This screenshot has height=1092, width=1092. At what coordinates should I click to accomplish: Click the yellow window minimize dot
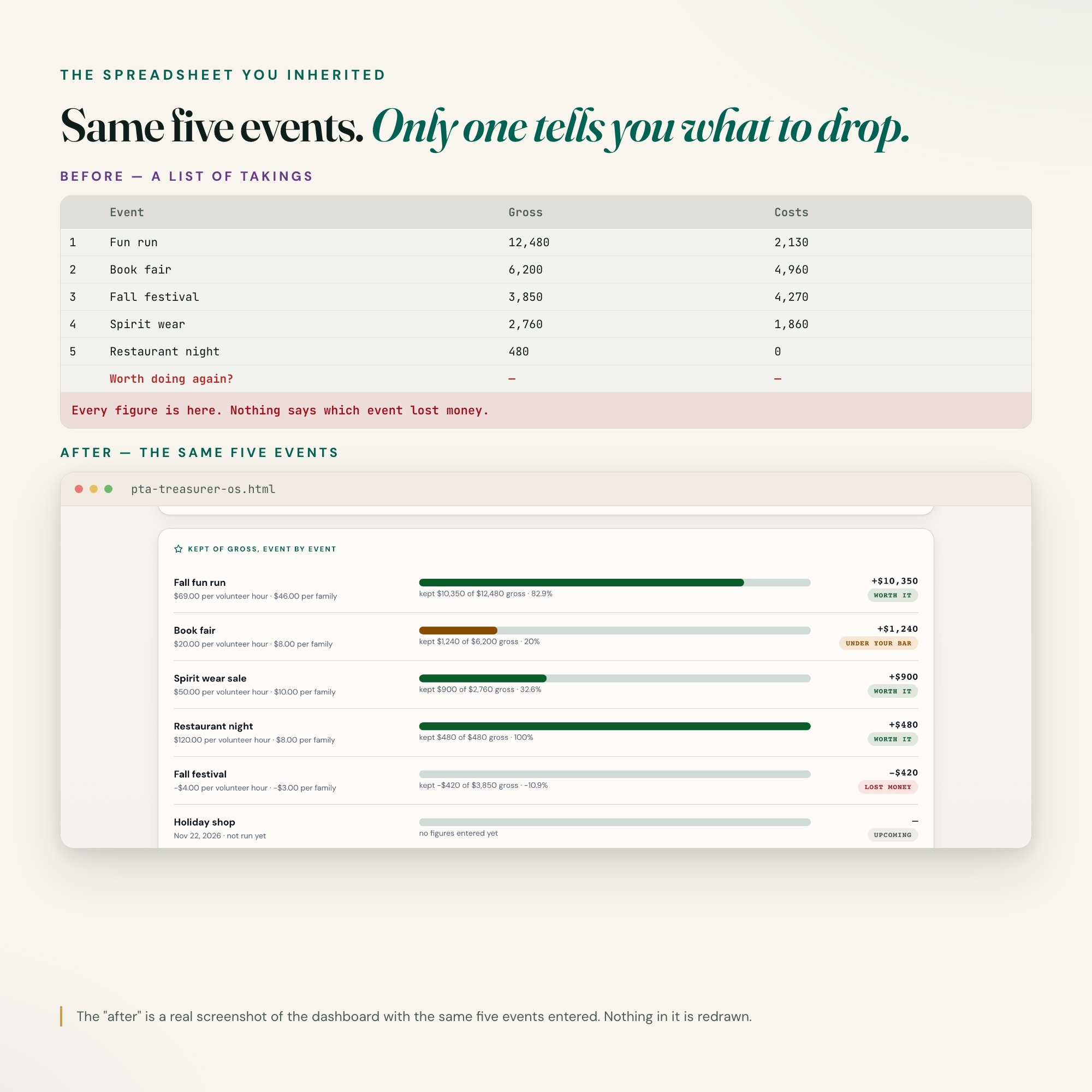point(94,489)
